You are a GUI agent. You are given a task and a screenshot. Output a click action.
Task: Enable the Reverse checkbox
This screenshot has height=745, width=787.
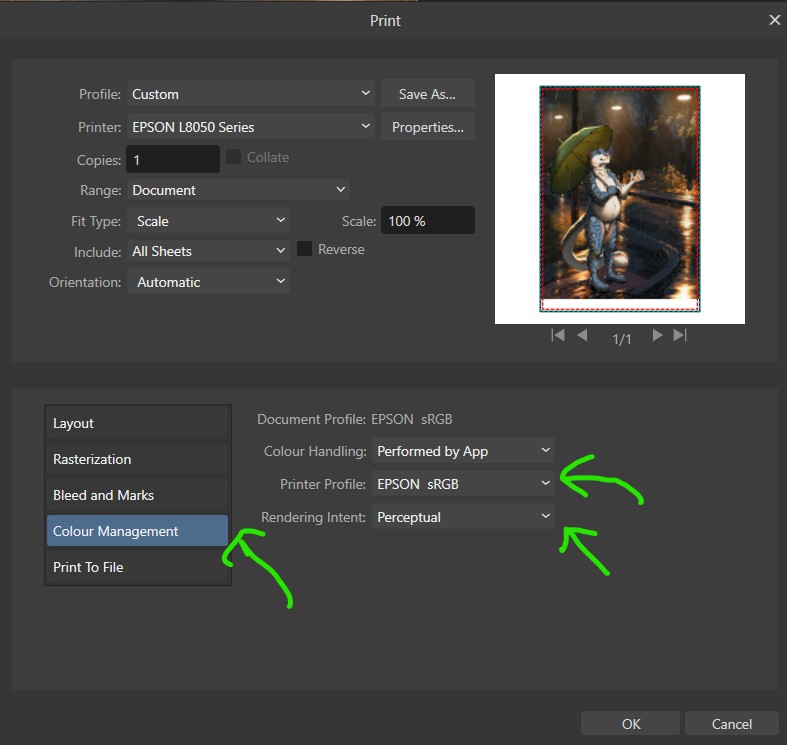pyautogui.click(x=305, y=249)
